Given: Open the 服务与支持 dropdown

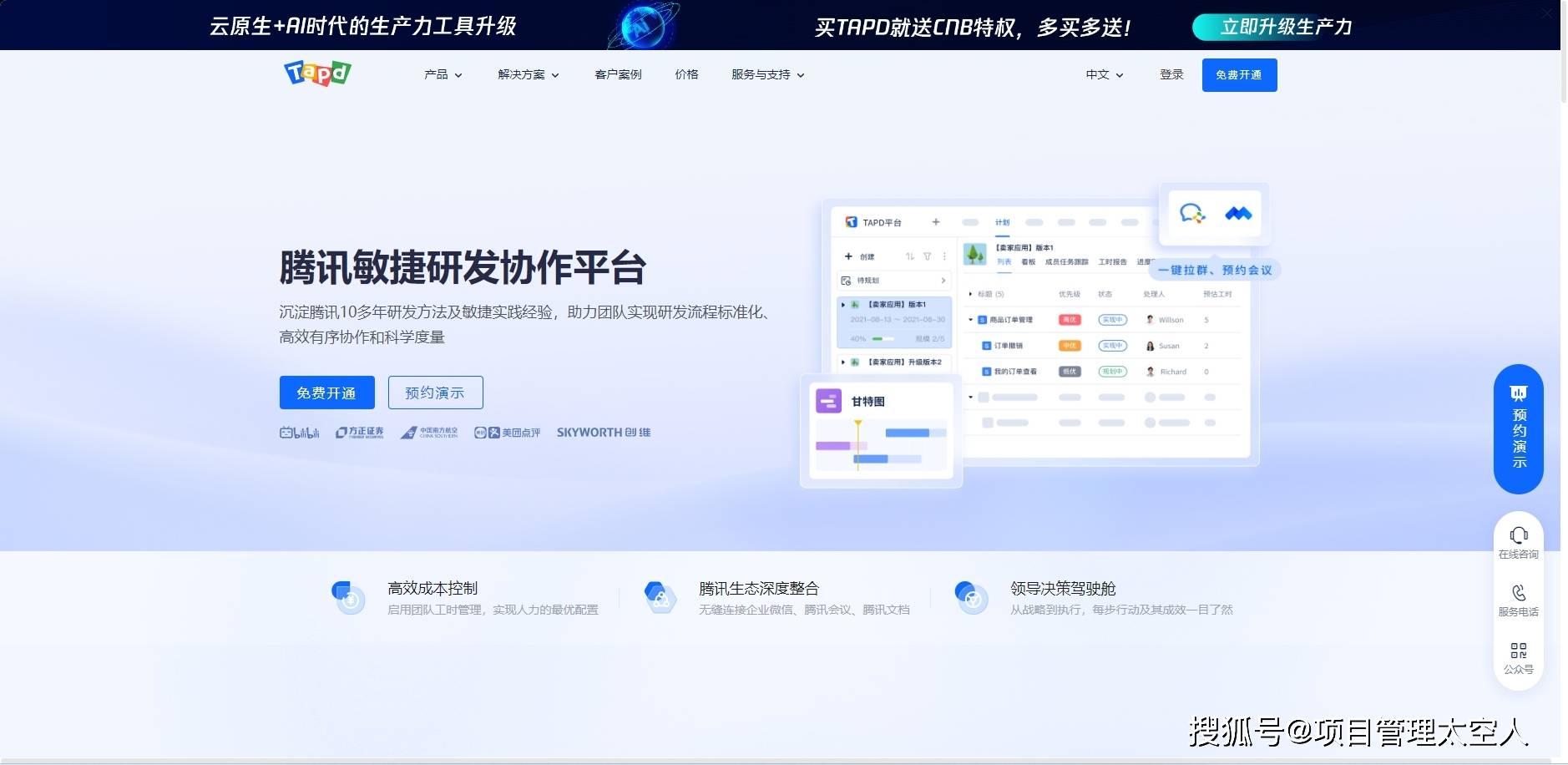Looking at the screenshot, I should [x=767, y=74].
